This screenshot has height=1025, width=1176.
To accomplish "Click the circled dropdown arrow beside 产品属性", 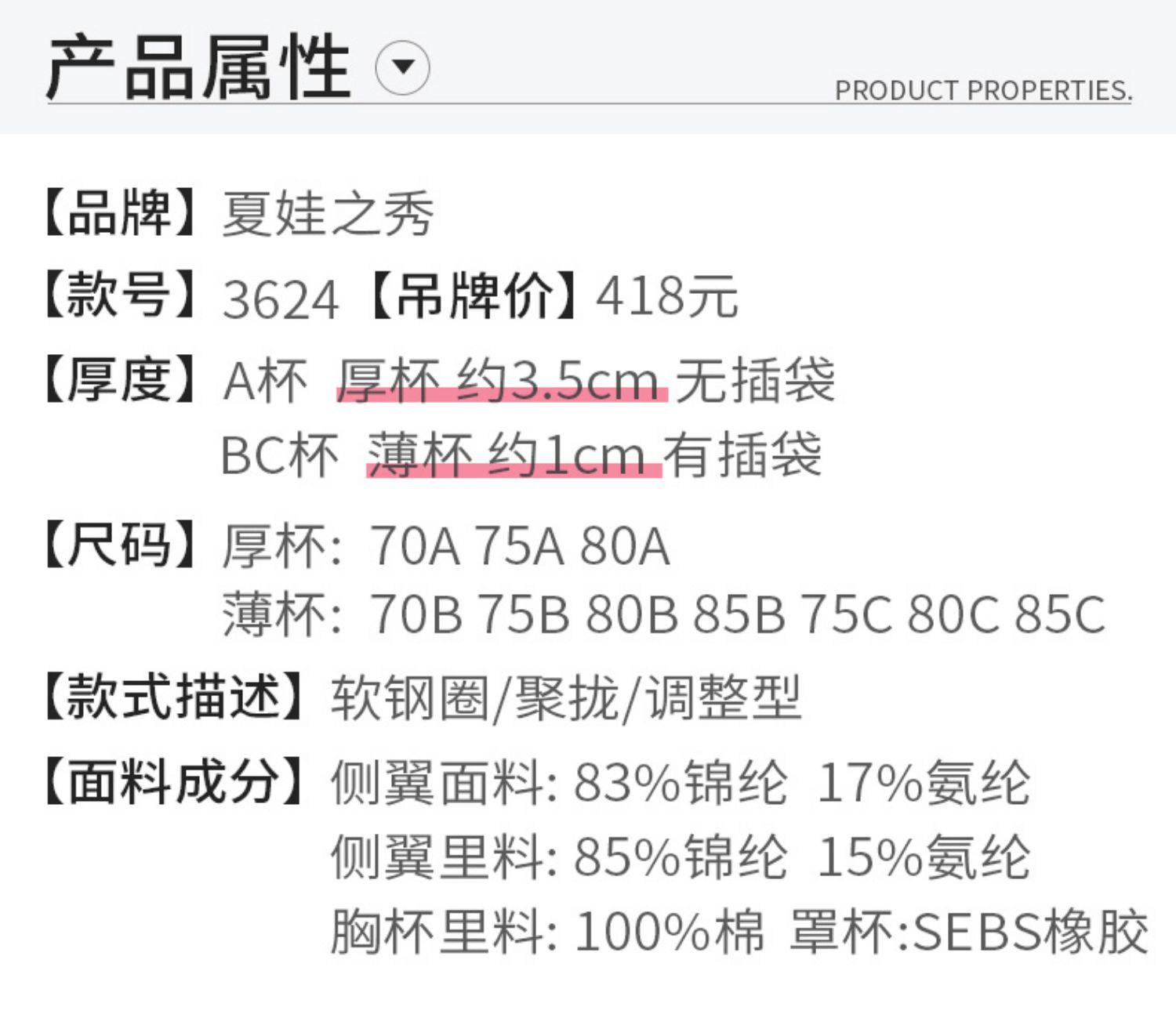I will coord(402,67).
